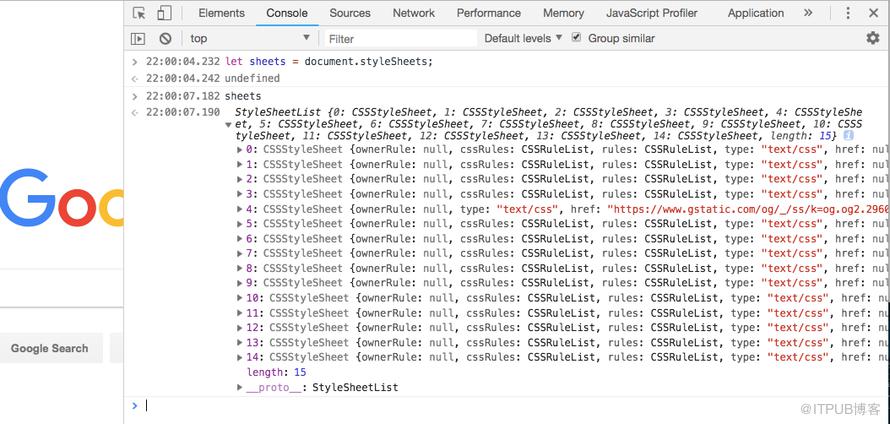
Task: Toggle the Group similar checkbox
Action: point(577,37)
